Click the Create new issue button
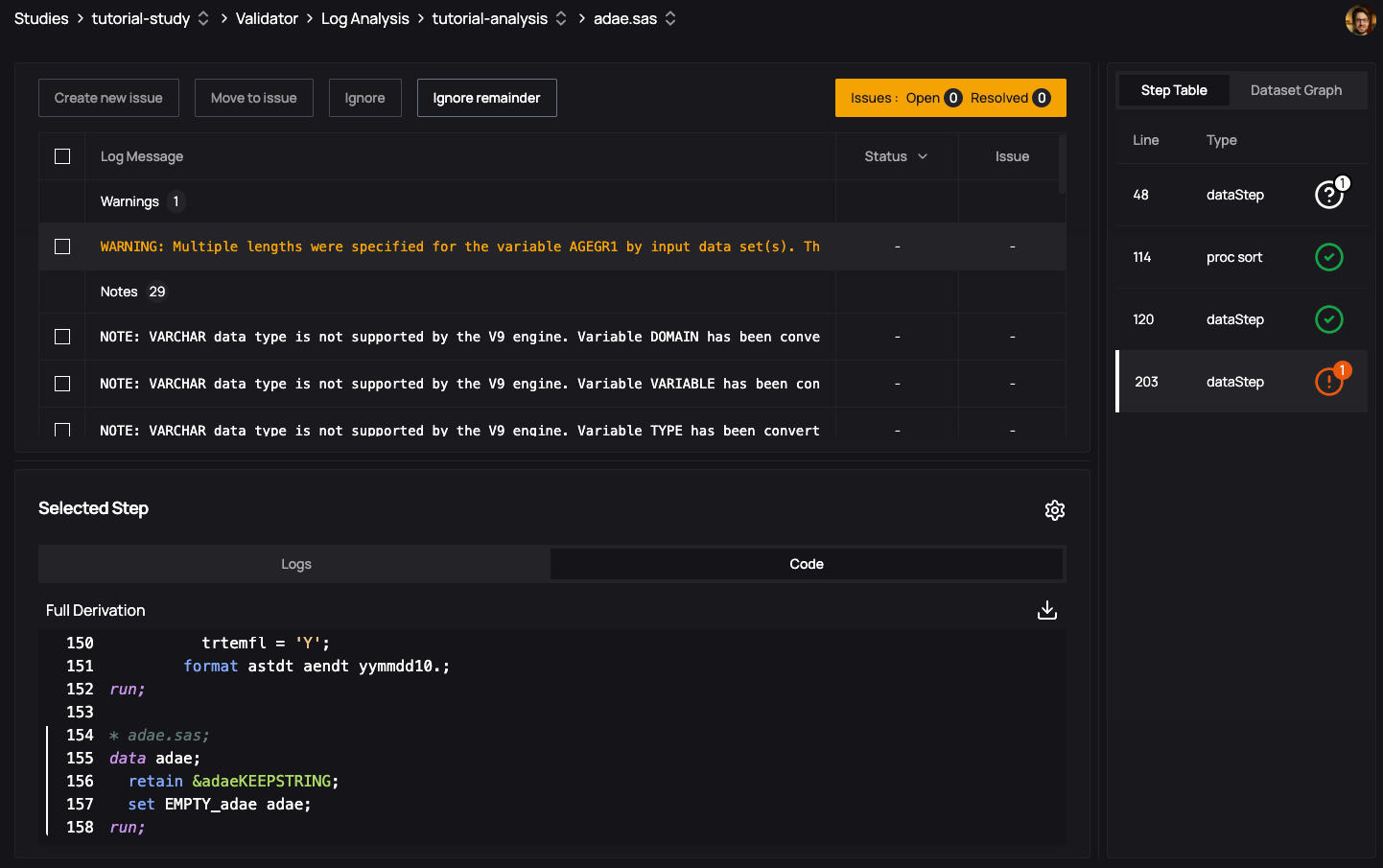 pos(108,97)
